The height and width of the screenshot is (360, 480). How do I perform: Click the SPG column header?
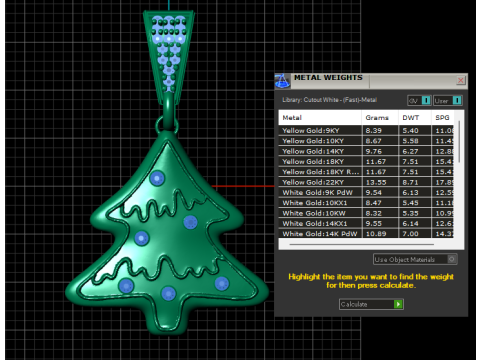(442, 117)
